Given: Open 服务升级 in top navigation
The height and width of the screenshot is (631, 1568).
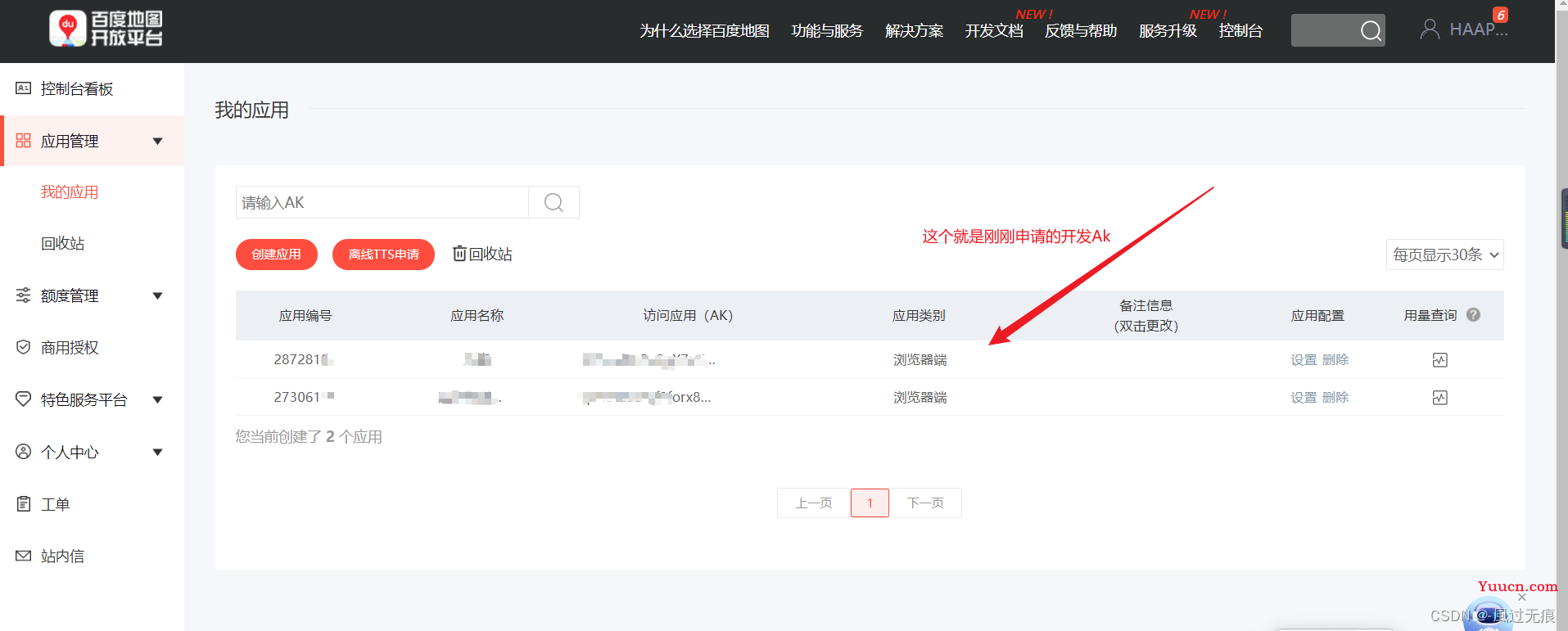Looking at the screenshot, I should (1168, 31).
